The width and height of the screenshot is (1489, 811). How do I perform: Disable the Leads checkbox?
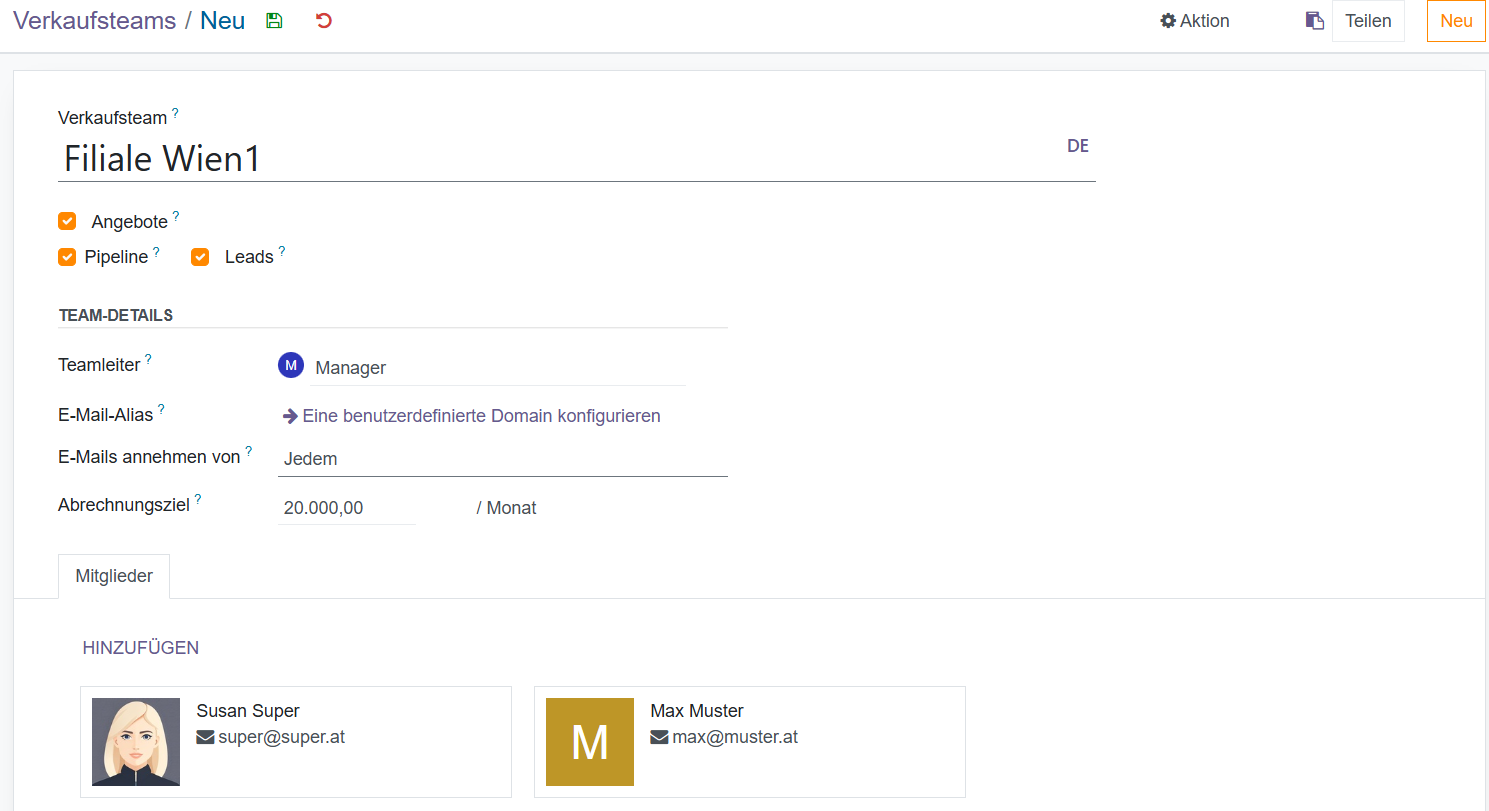click(x=200, y=257)
